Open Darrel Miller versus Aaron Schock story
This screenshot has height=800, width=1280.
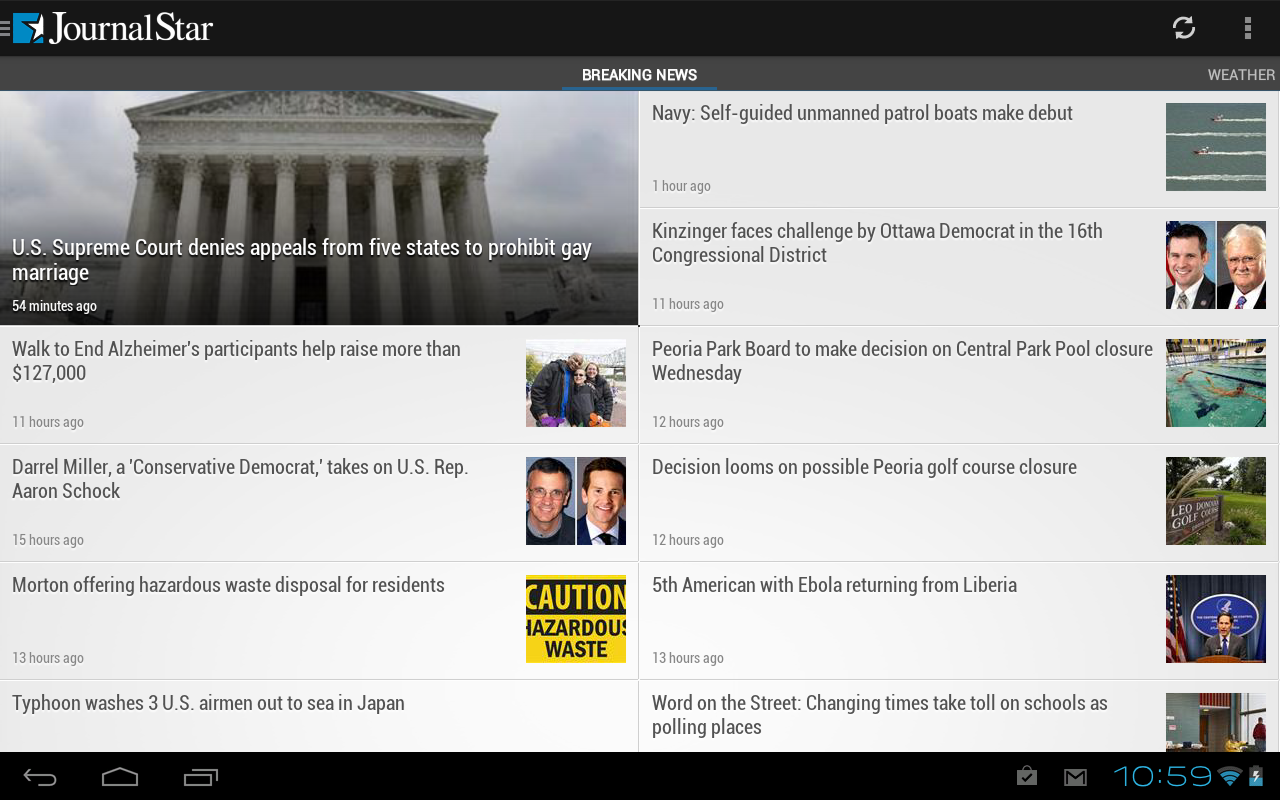[319, 503]
